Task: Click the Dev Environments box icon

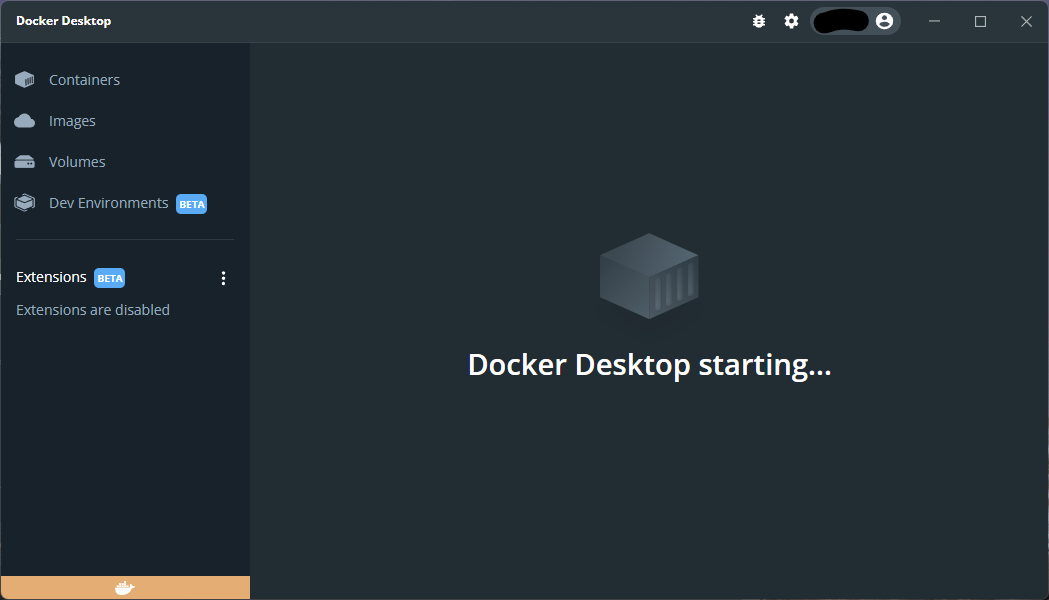Action: click(25, 203)
